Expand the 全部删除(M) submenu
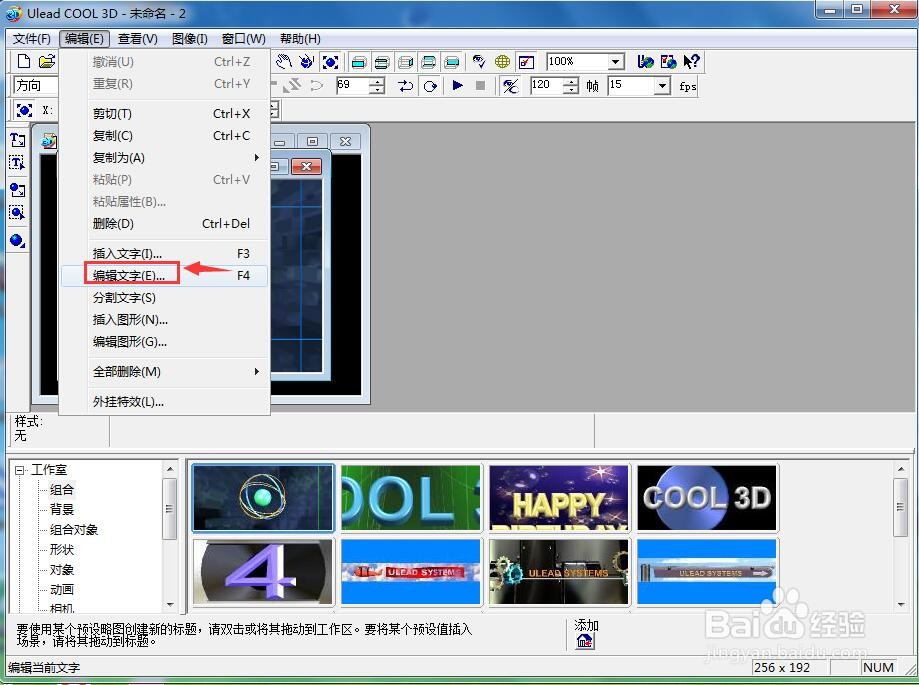919x685 pixels. point(164,372)
